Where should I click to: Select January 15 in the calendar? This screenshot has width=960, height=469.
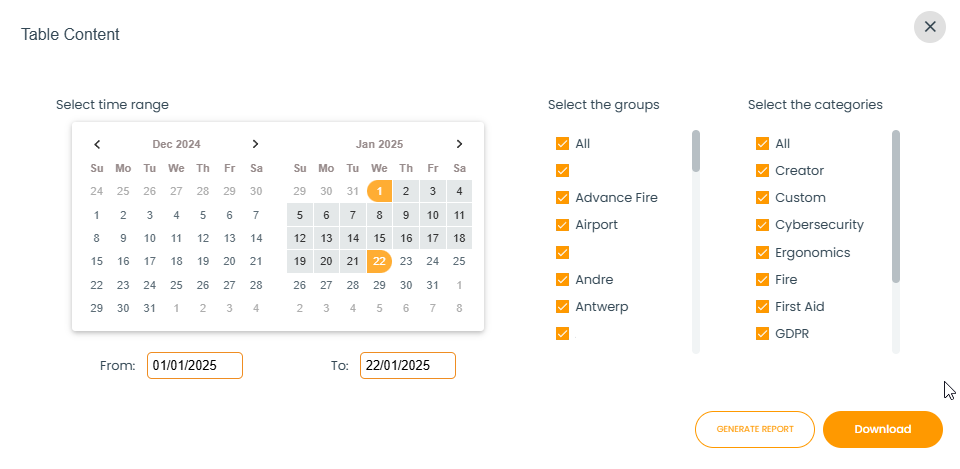tap(379, 238)
